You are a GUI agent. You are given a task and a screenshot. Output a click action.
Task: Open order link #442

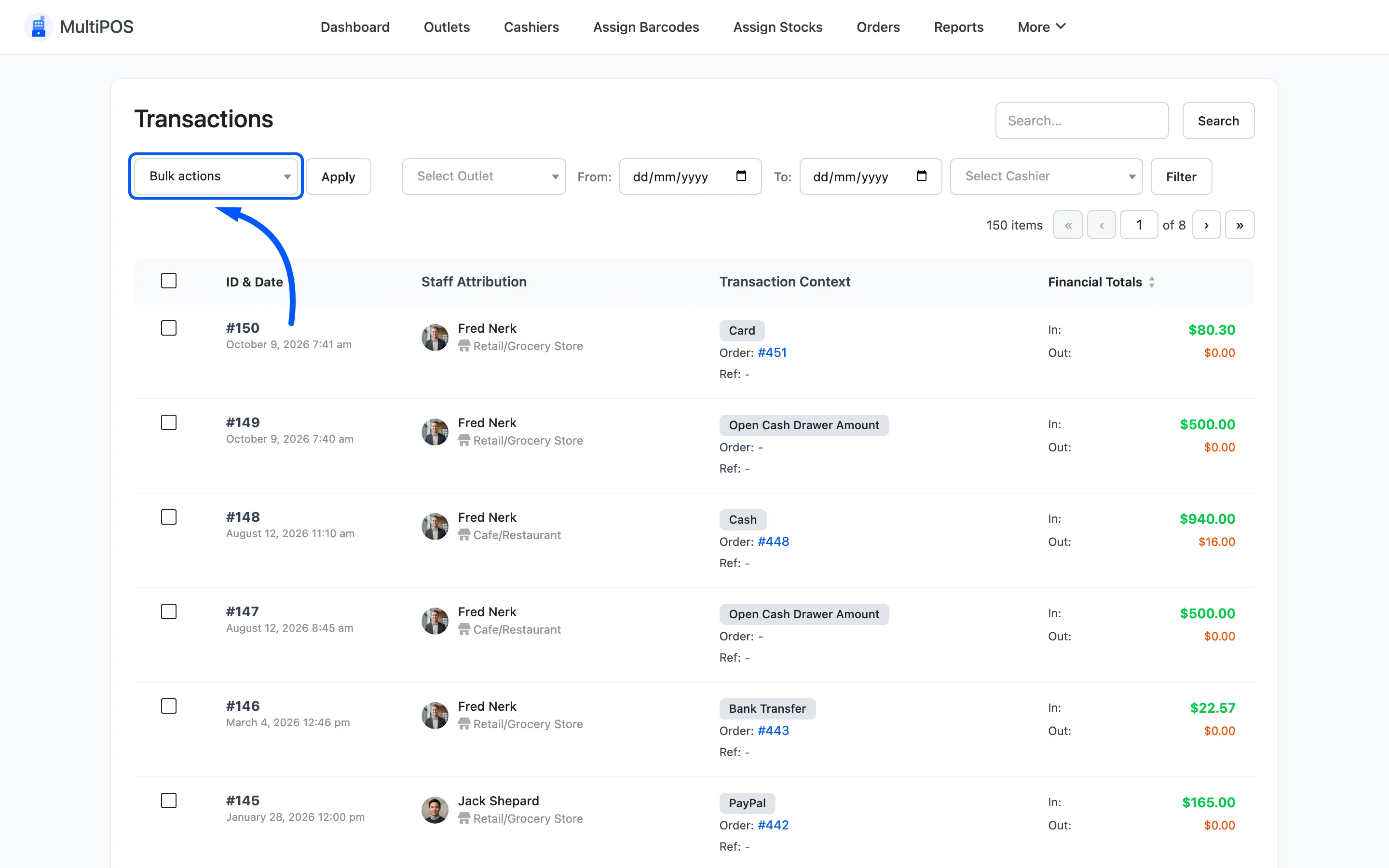(x=773, y=825)
